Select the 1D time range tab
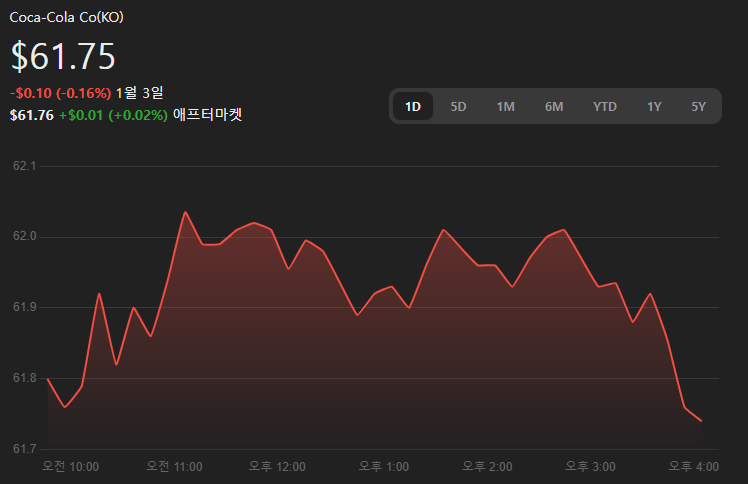748x484 pixels. 413,106
